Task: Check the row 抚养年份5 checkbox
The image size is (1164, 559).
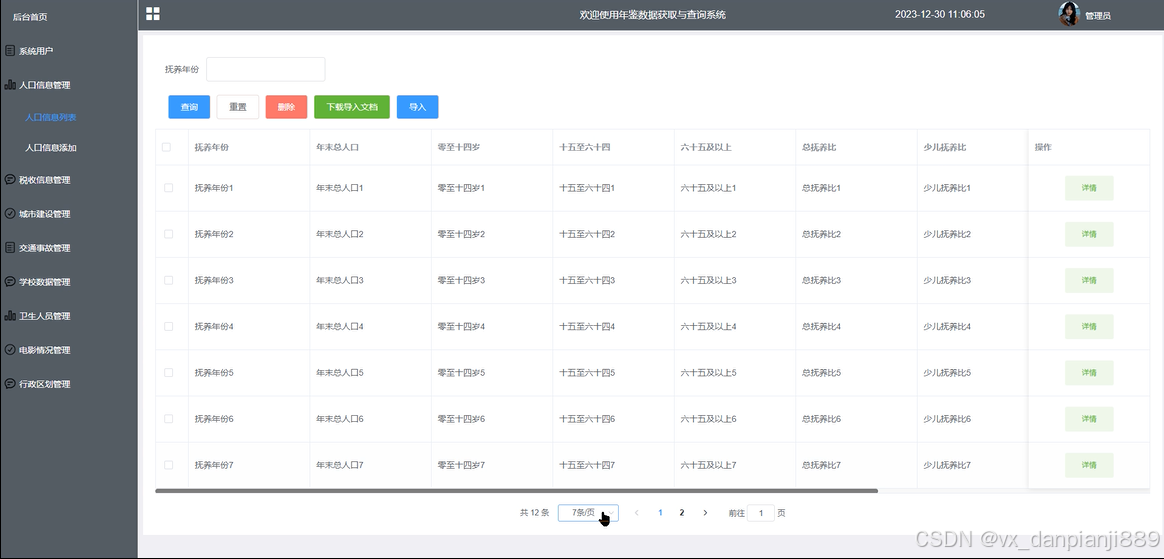Action: pyautogui.click(x=169, y=373)
